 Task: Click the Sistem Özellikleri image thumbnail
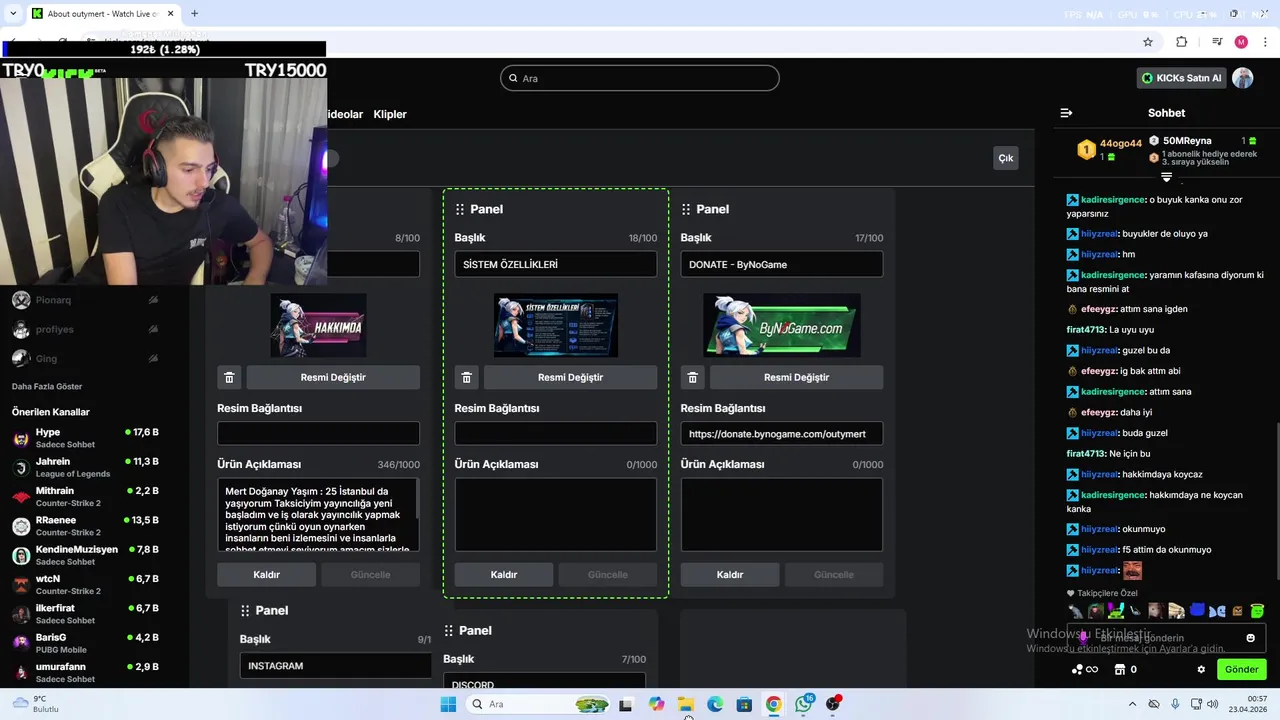pos(556,326)
